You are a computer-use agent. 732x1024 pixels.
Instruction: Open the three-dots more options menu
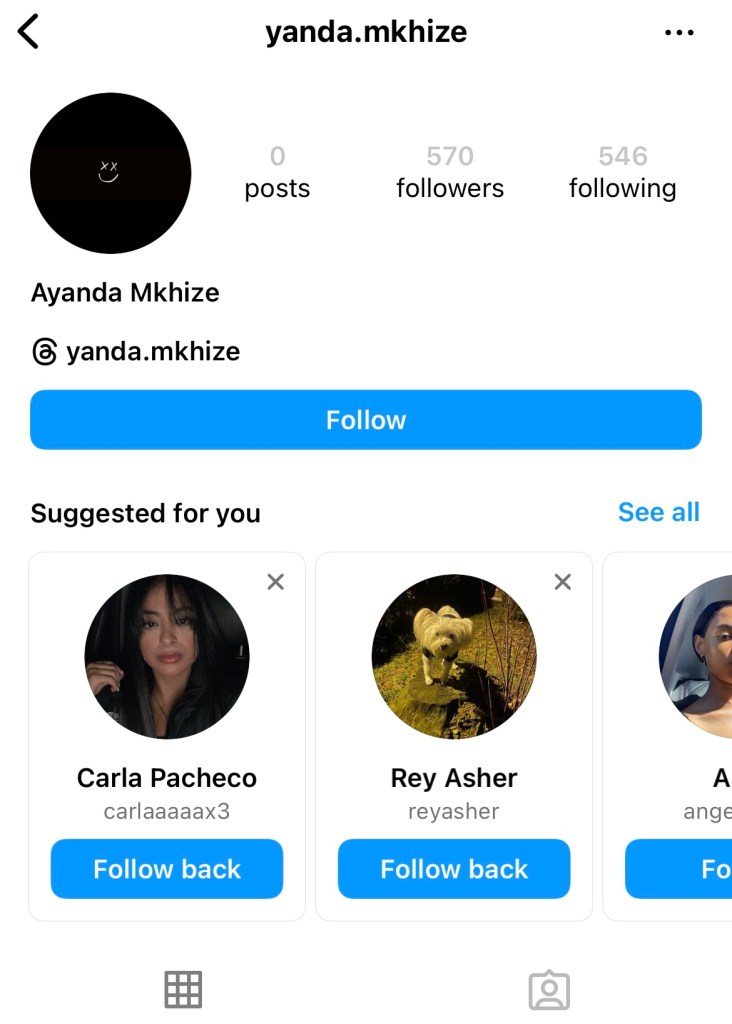(x=679, y=33)
